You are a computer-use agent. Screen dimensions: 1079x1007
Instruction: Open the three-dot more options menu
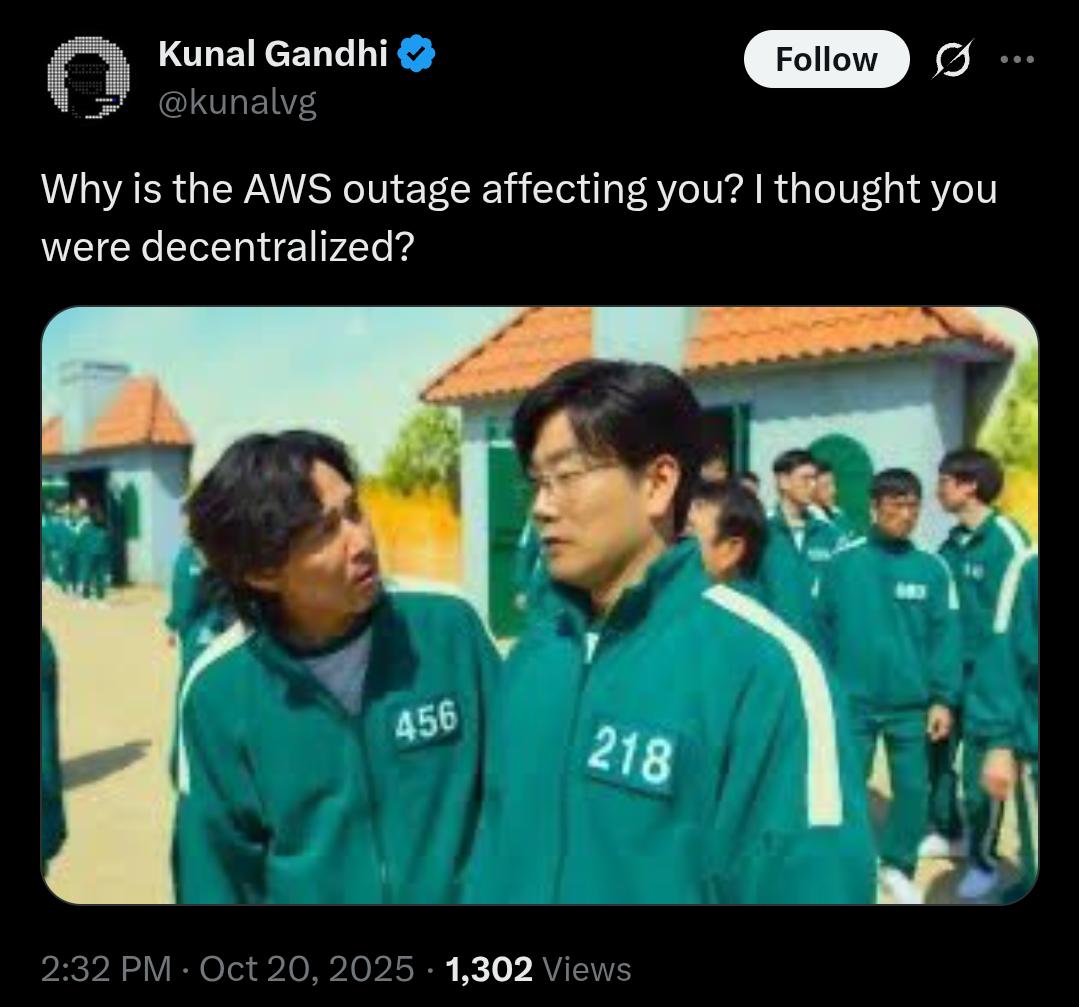click(x=1017, y=59)
